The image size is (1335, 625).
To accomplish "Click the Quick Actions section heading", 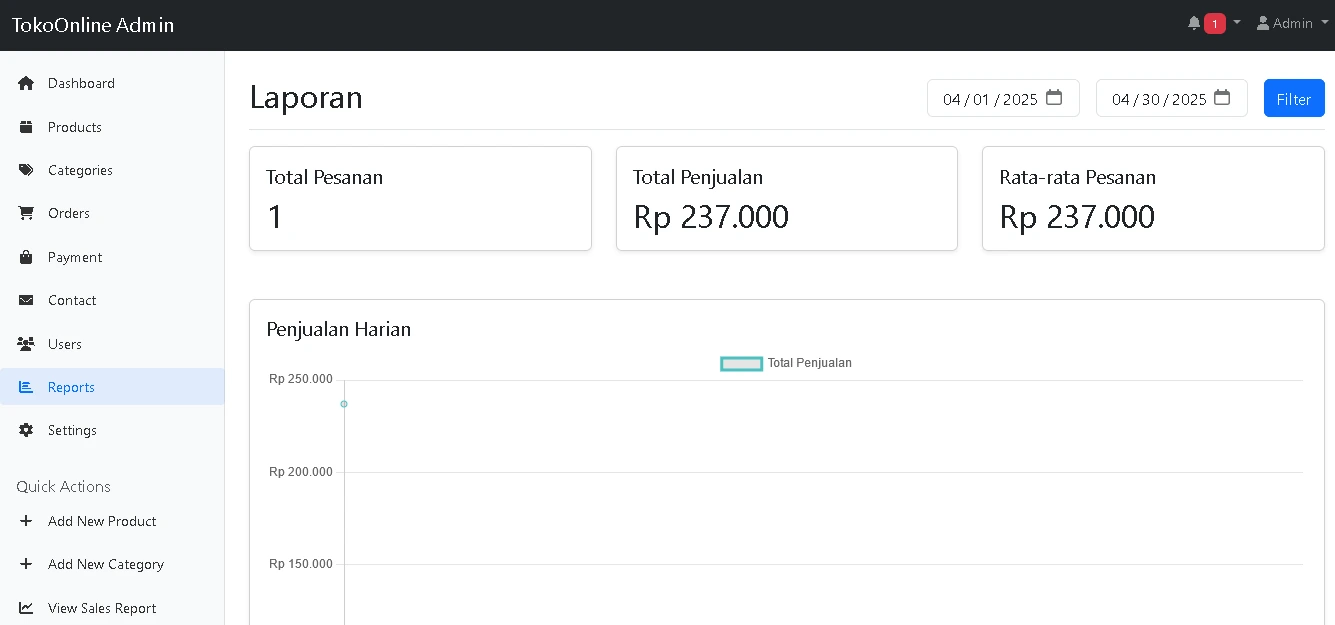I will coord(63,486).
